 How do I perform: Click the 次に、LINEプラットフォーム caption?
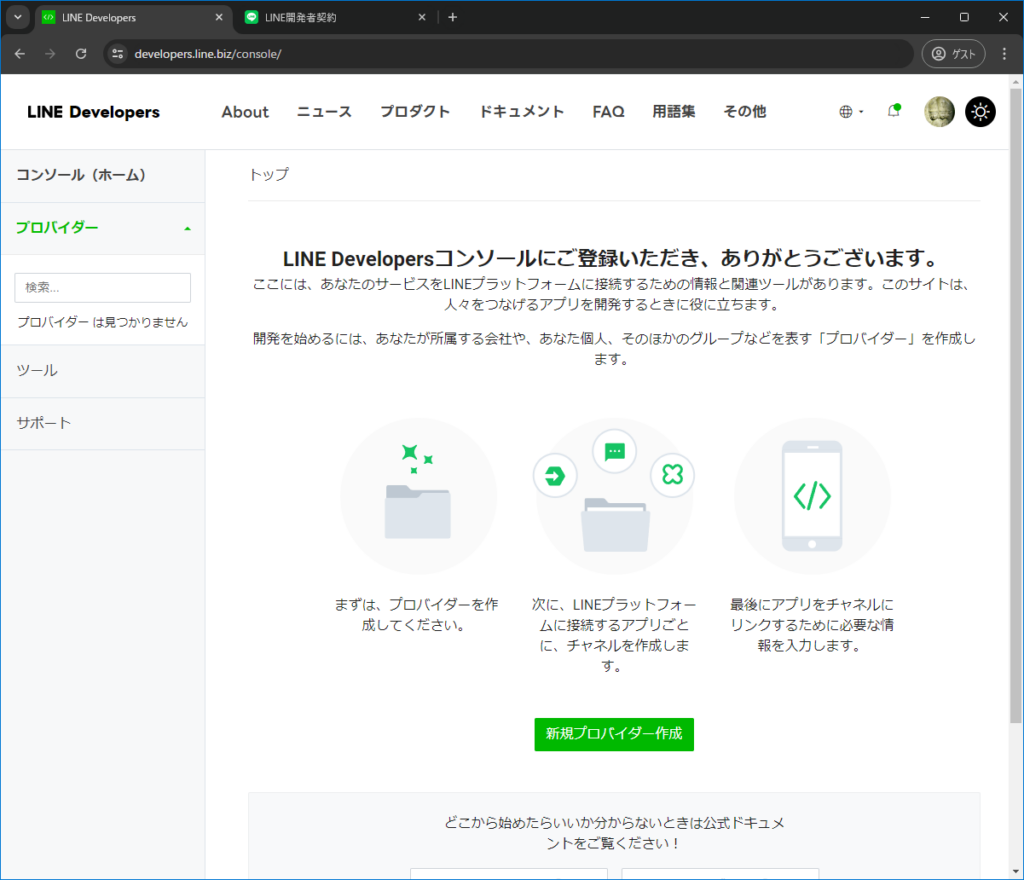pyautogui.click(x=614, y=635)
